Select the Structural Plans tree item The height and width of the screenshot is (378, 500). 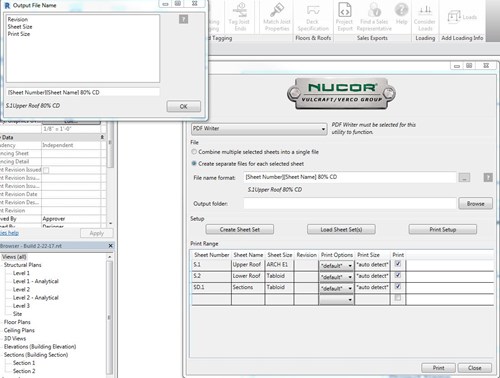tap(22, 265)
